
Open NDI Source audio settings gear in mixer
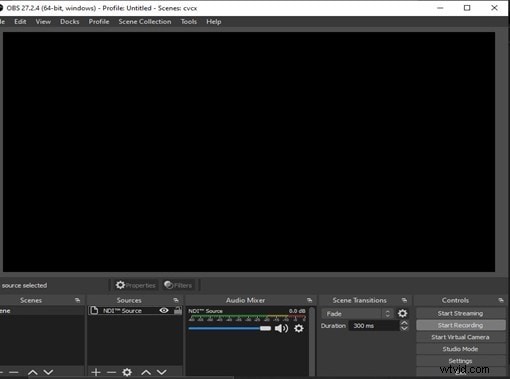[299, 329]
